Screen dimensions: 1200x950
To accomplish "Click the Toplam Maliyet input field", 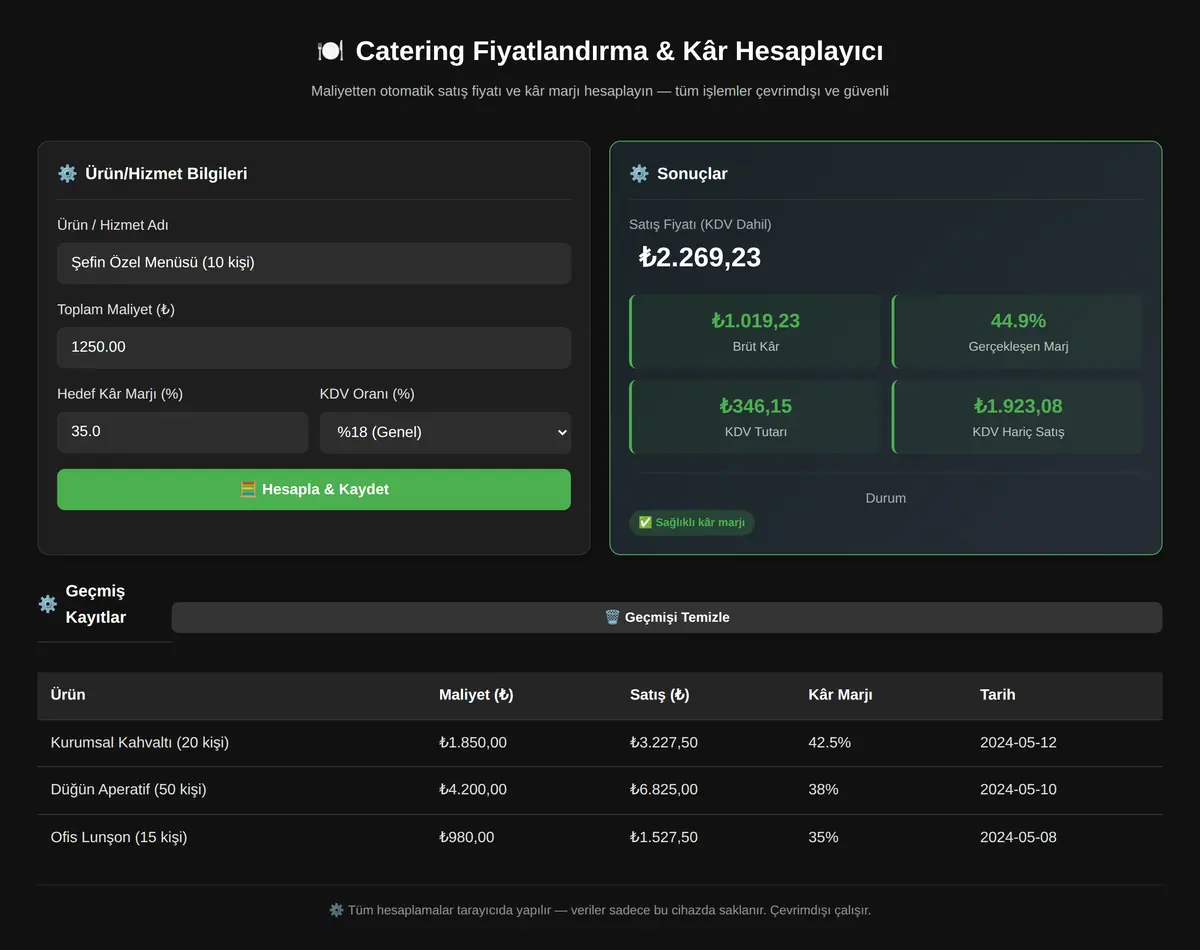I will pyautogui.click(x=314, y=347).
